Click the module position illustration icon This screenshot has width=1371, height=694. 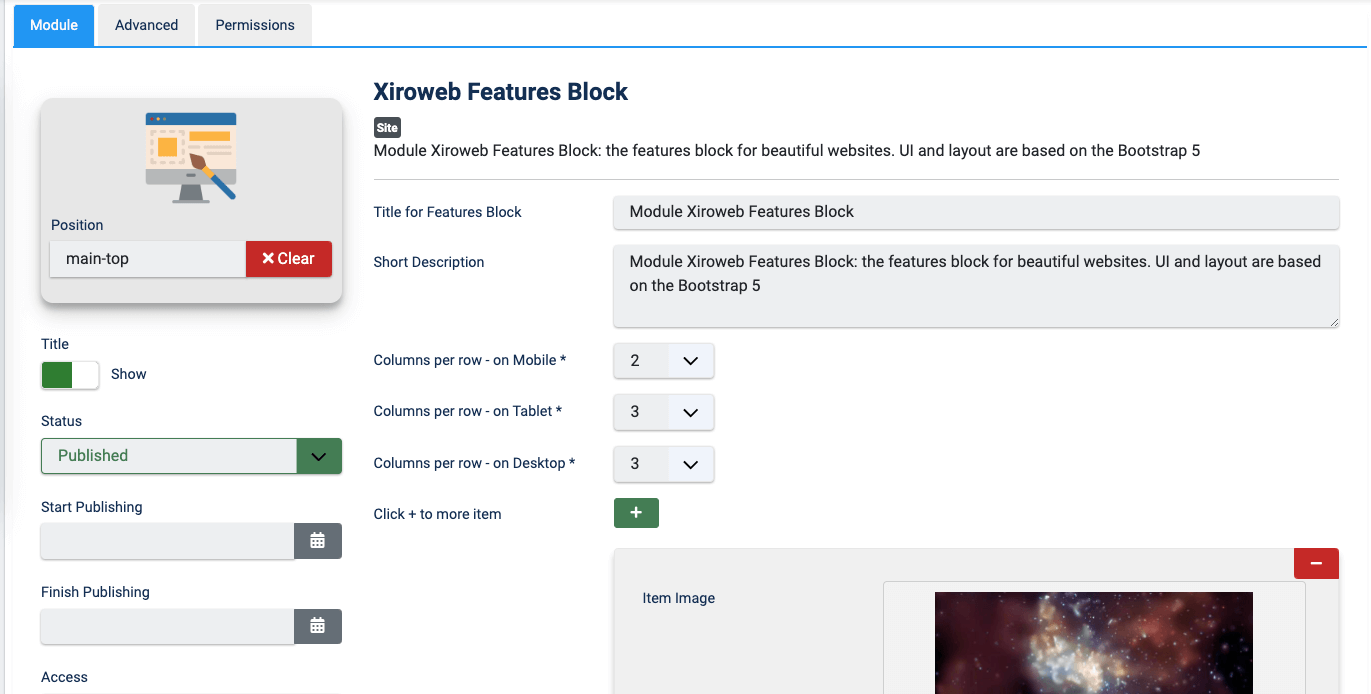(191, 158)
